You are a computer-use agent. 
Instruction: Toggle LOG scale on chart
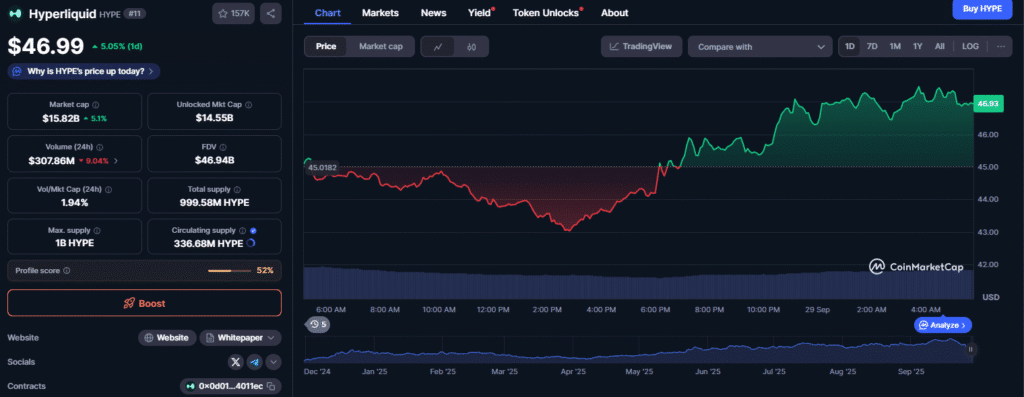(970, 46)
